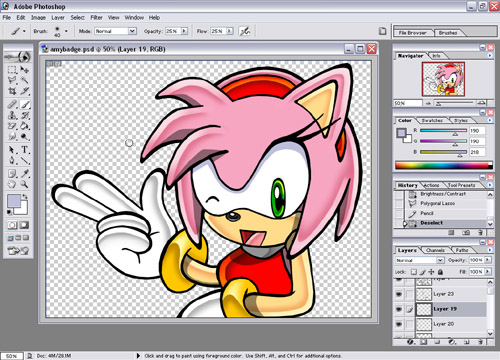500x360 pixels.
Task: Enable the Airbrush option icon
Action: point(245,31)
